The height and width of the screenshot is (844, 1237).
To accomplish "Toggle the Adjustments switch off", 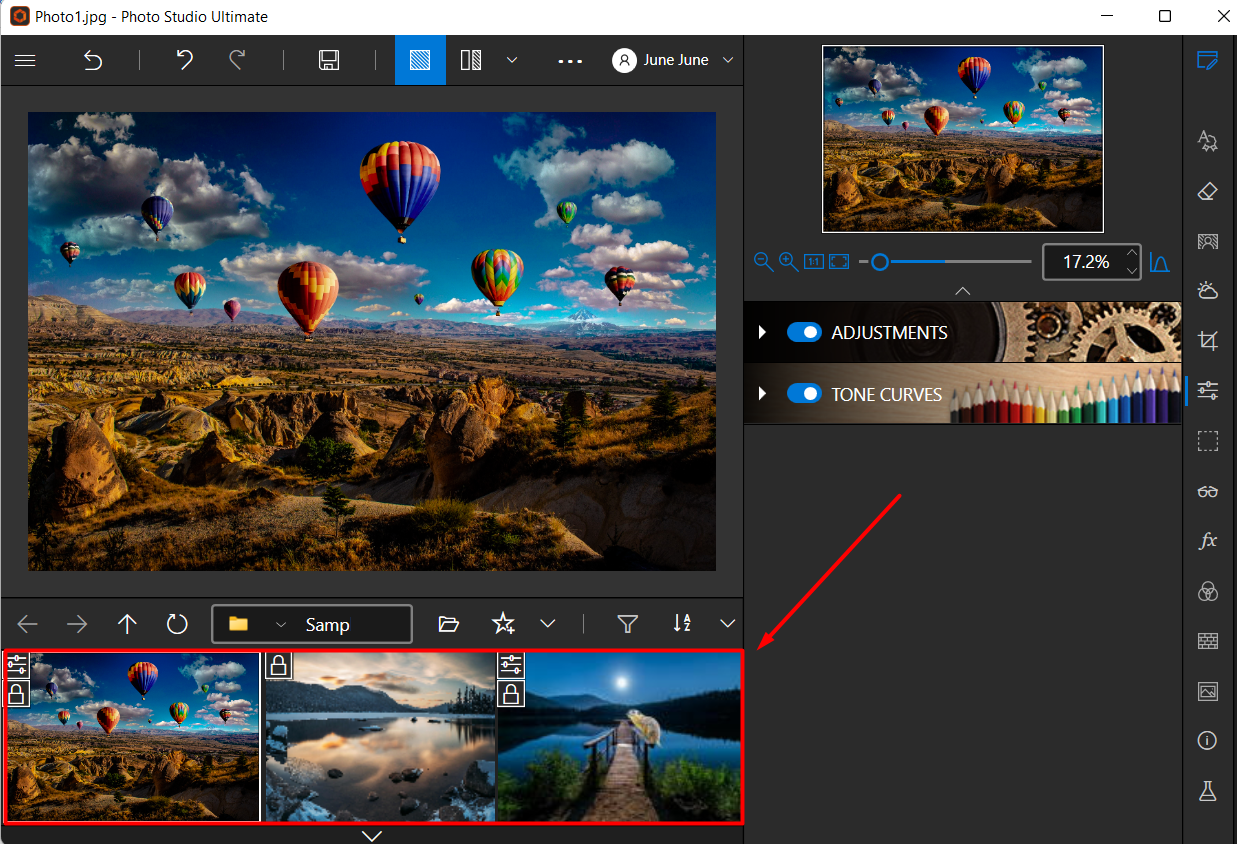I will pos(804,332).
